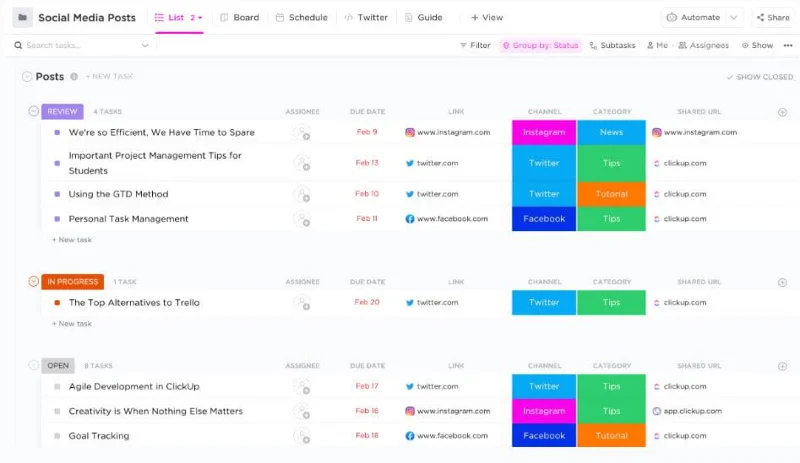
Task: Collapse the Review group
Action: point(34,111)
